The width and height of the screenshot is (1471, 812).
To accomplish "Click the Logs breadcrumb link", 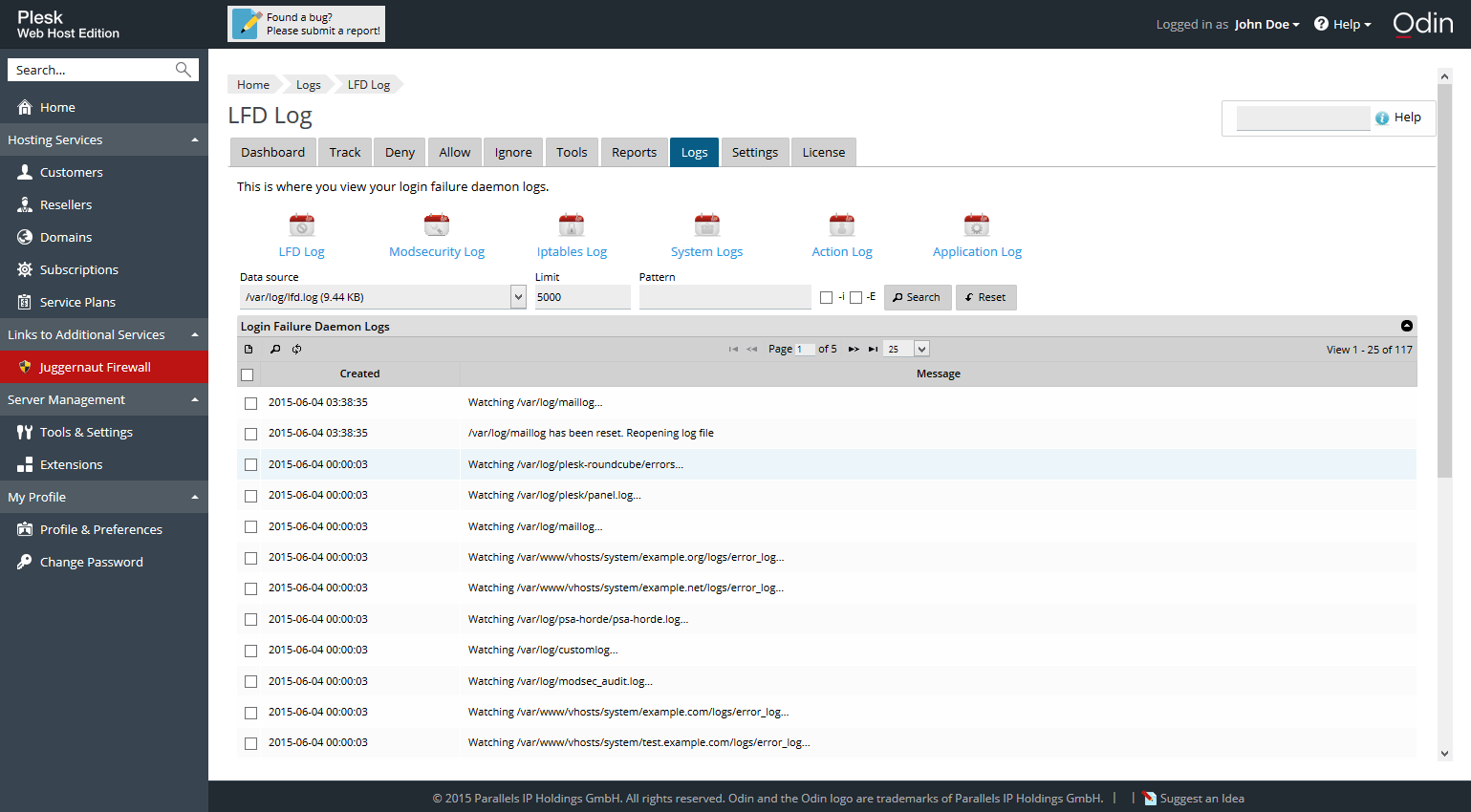I will pos(309,84).
